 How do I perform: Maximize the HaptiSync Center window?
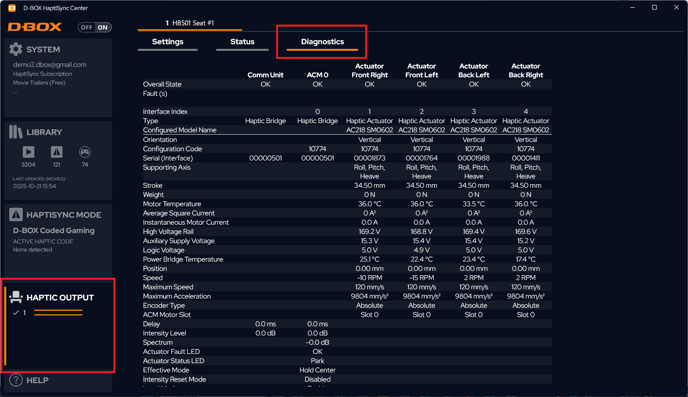[x=654, y=7]
